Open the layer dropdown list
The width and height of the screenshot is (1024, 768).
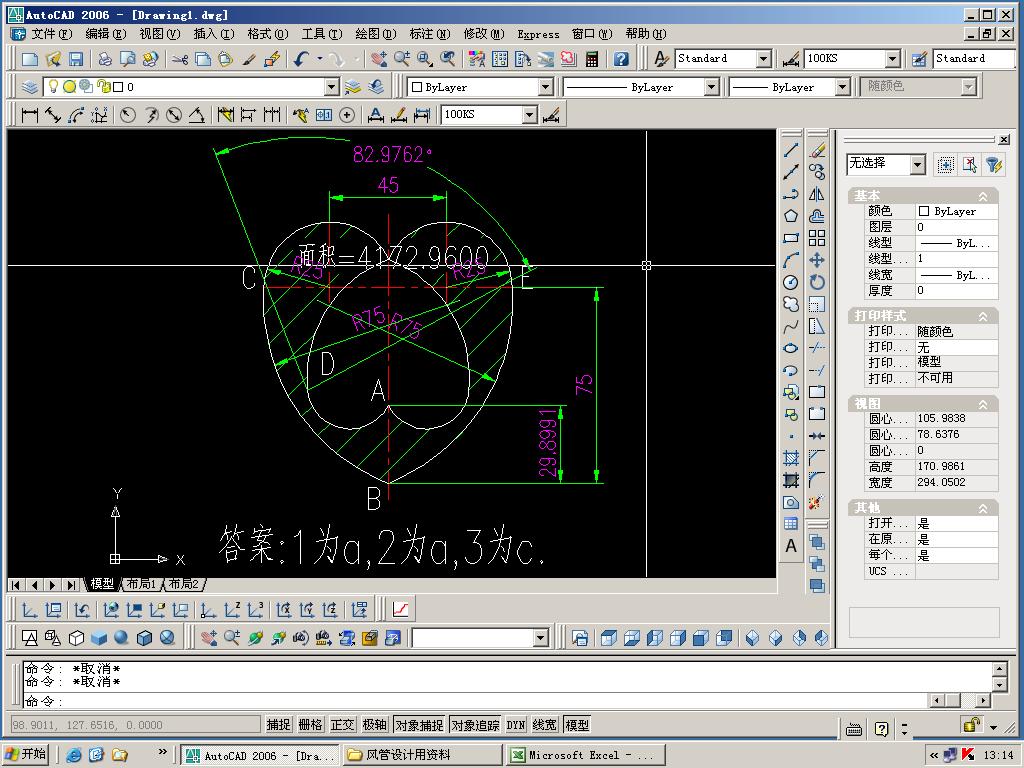tap(332, 87)
